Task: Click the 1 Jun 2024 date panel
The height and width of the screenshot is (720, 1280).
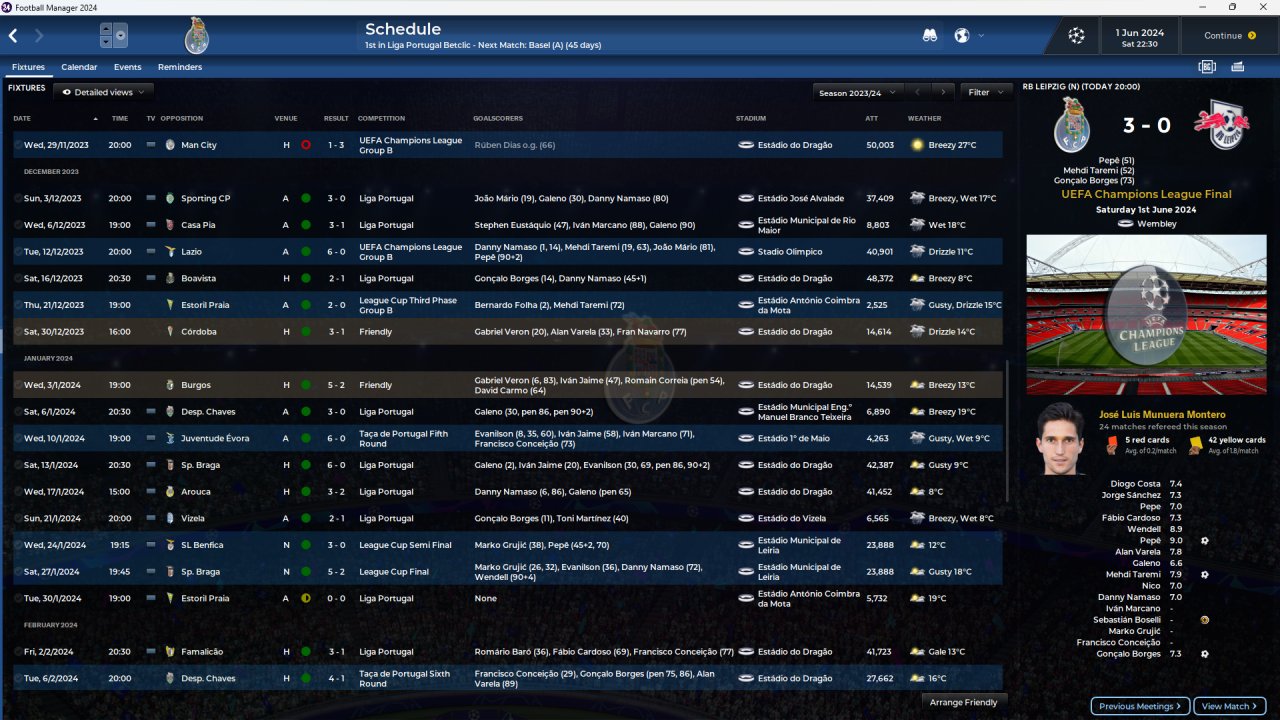Action: tap(1140, 36)
